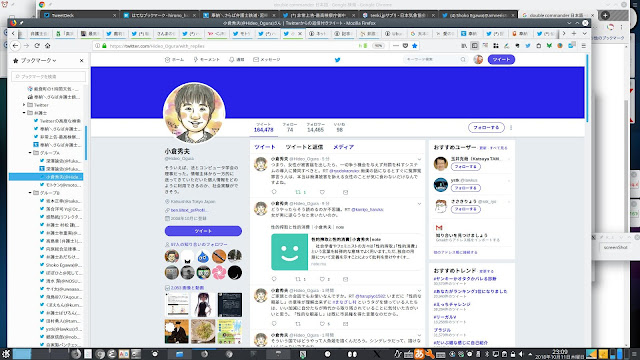Image resolution: width=640 pixels, height=360 pixels.
Task: Open the メッセージ nav item
Action: (x=267, y=60)
